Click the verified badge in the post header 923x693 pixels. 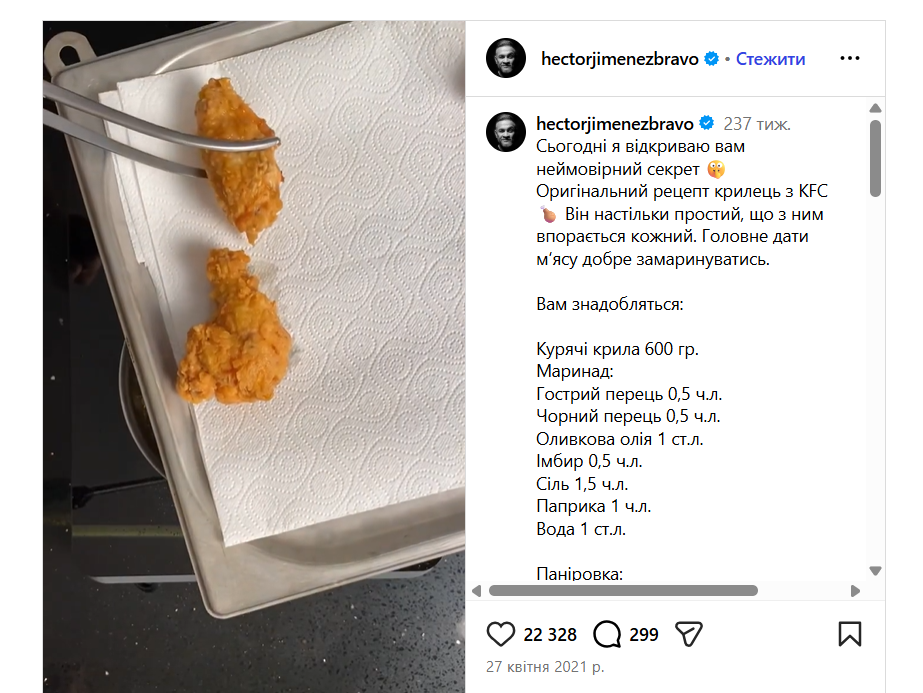[712, 59]
